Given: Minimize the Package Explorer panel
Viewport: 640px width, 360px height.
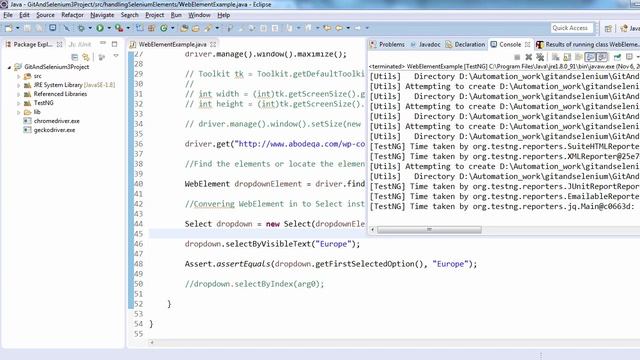Looking at the screenshot, I should click(x=103, y=43).
